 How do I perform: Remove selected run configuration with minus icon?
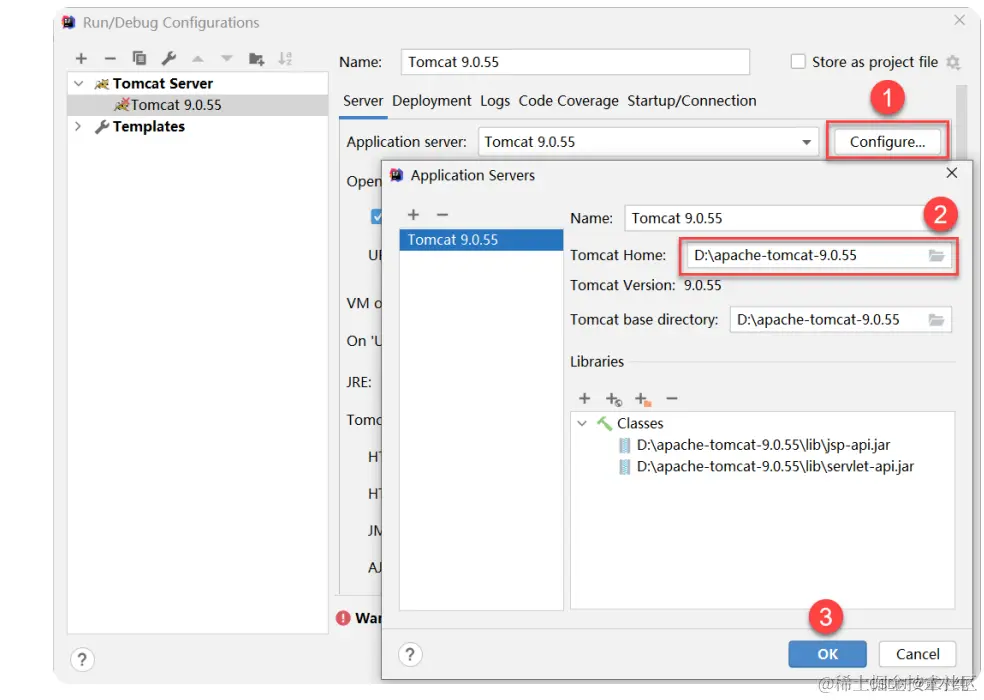pos(110,58)
